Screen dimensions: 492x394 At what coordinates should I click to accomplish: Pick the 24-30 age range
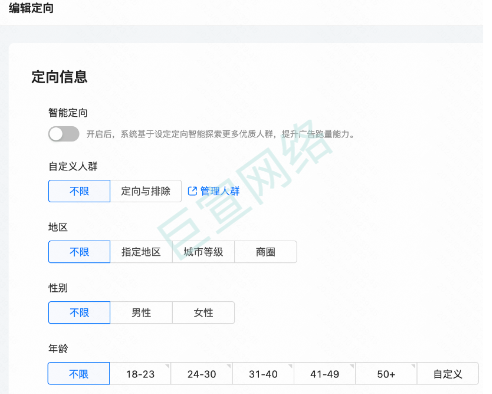[x=202, y=374]
